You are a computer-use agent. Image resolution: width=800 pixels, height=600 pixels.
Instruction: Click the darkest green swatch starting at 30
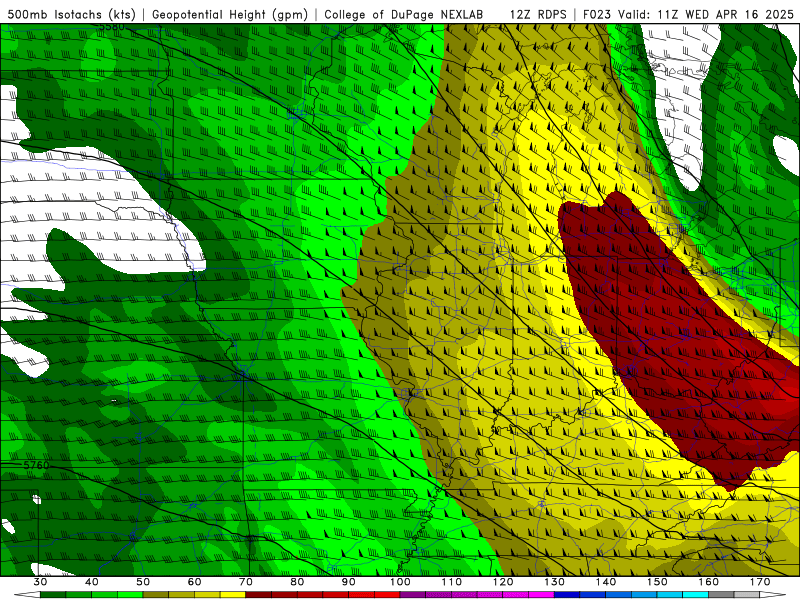click(53, 595)
